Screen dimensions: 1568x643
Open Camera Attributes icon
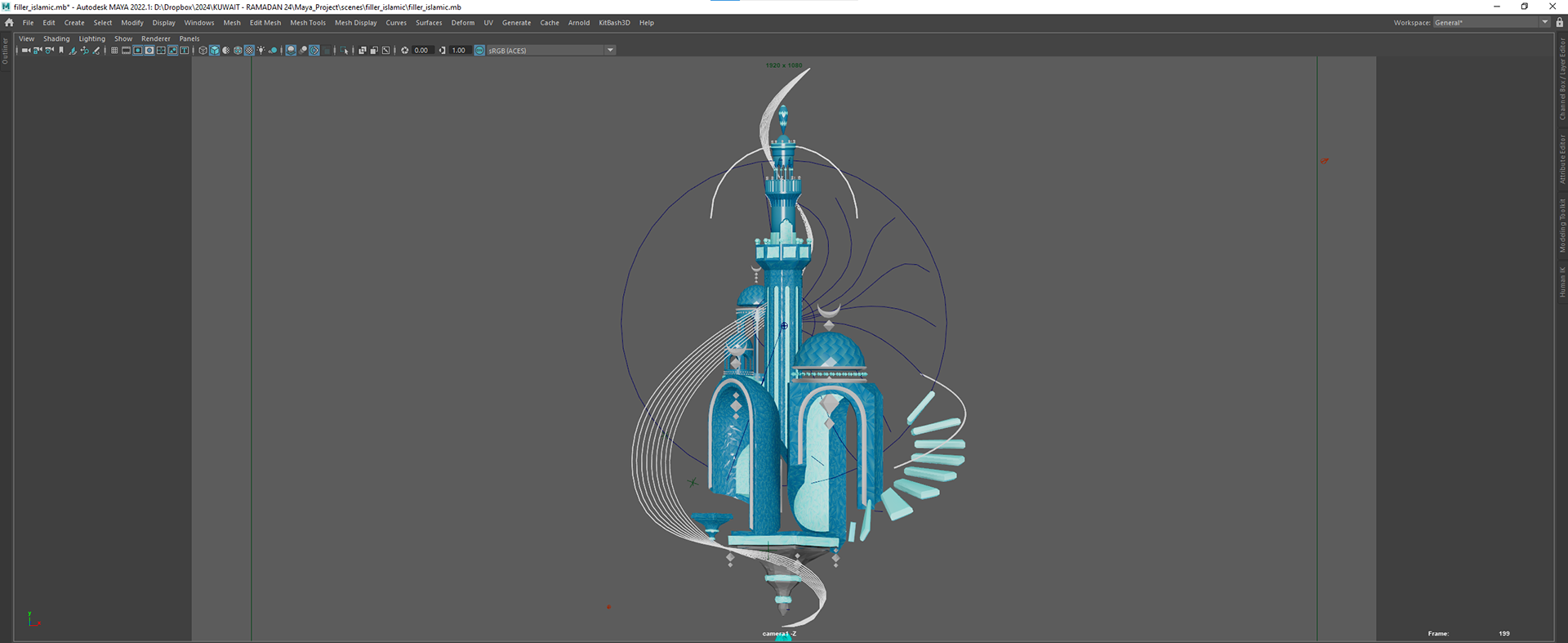tap(49, 51)
